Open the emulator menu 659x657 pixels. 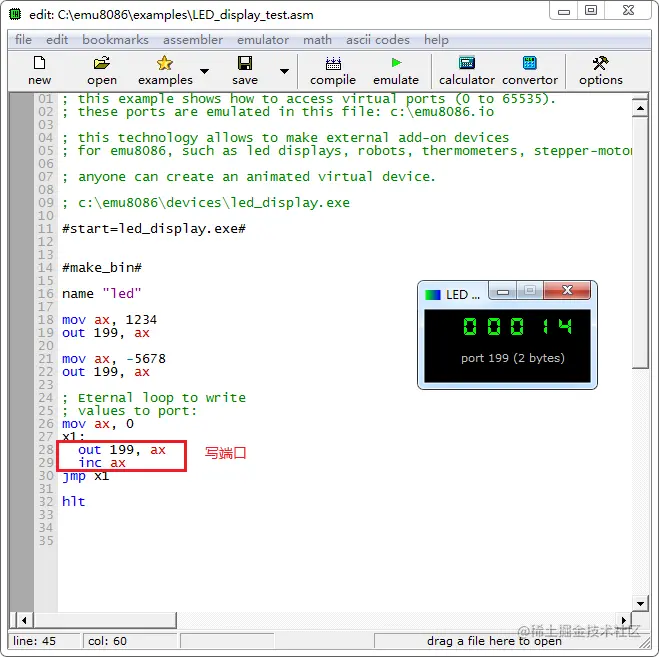(x=263, y=40)
